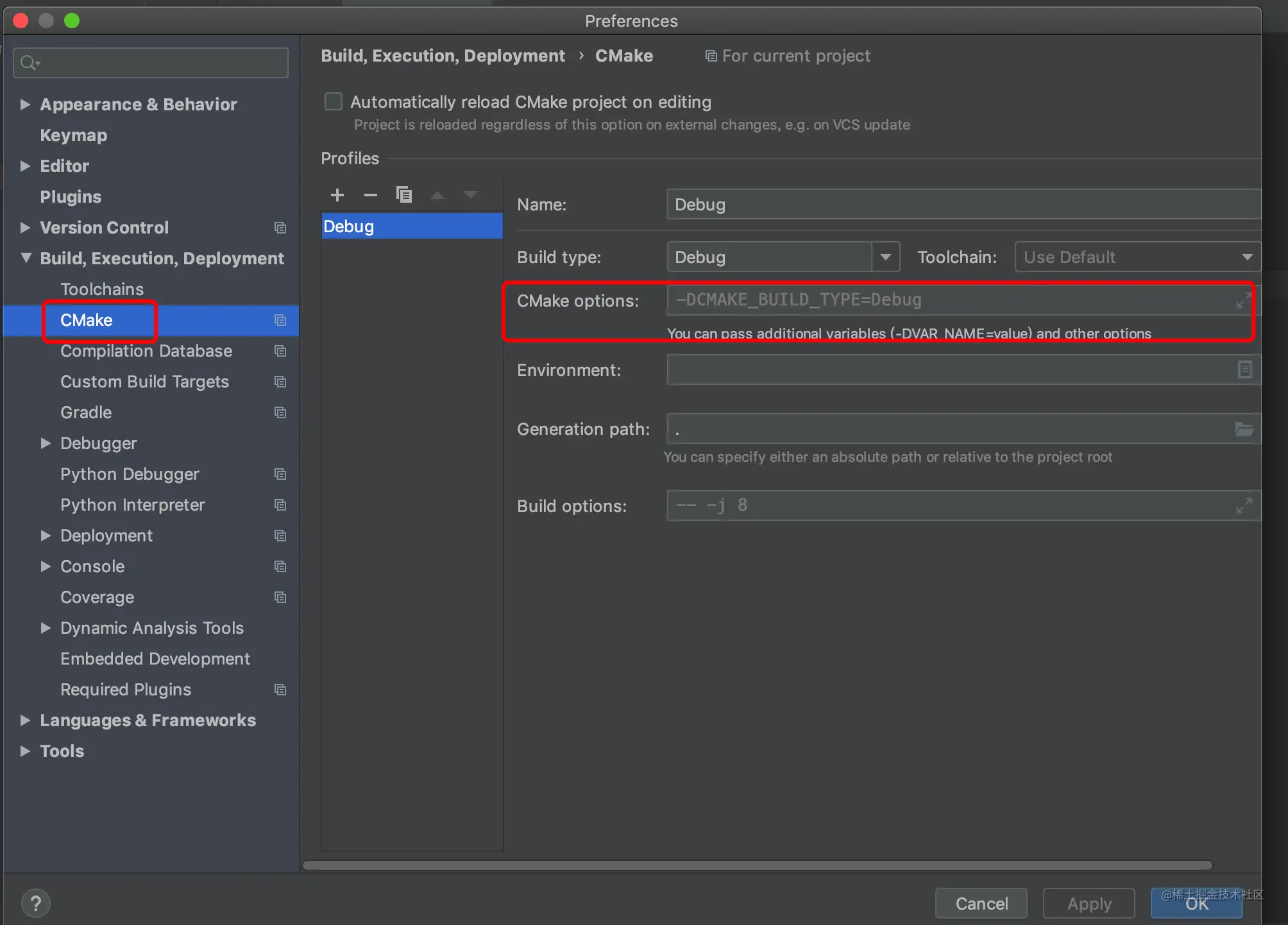1288x925 pixels.
Task: Click project-level icon next to Custom Build Targets
Action: pos(280,382)
